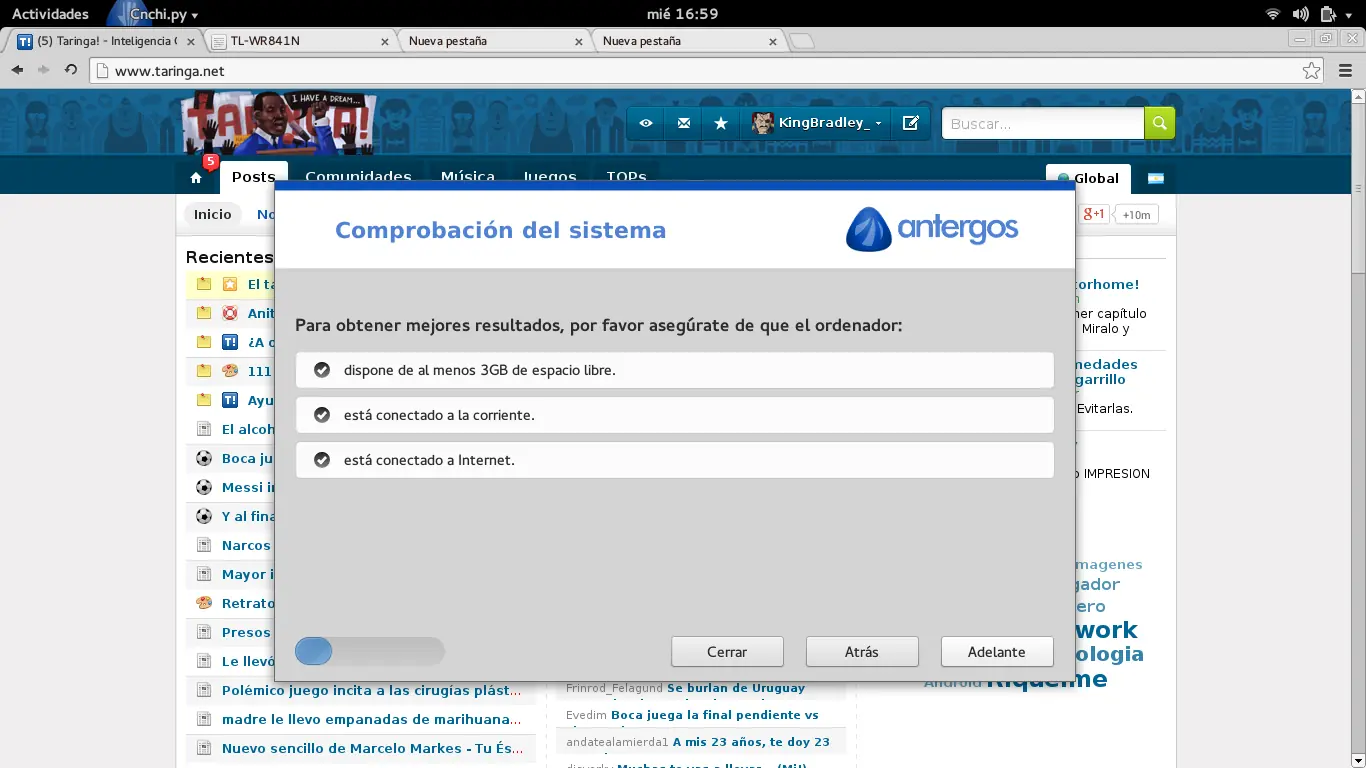Click the Cerrar button in installer

(727, 651)
